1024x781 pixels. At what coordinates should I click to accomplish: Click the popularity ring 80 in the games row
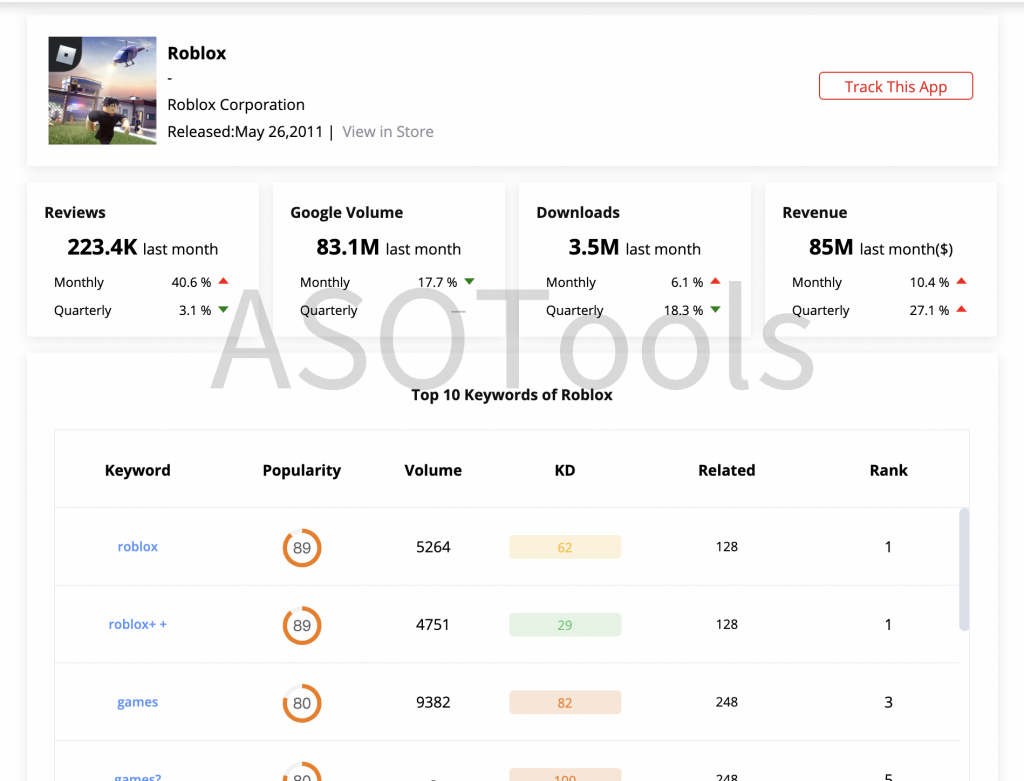pos(302,703)
